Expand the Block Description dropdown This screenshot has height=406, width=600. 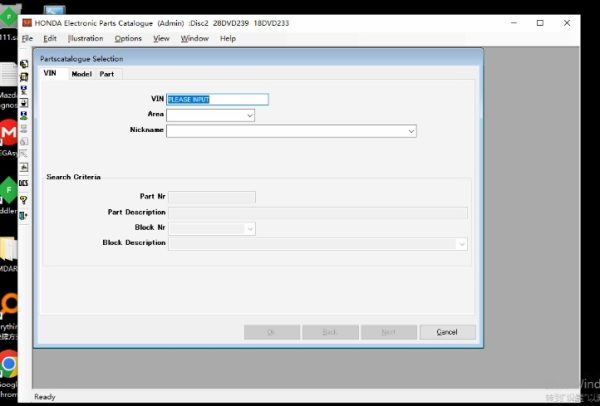462,244
